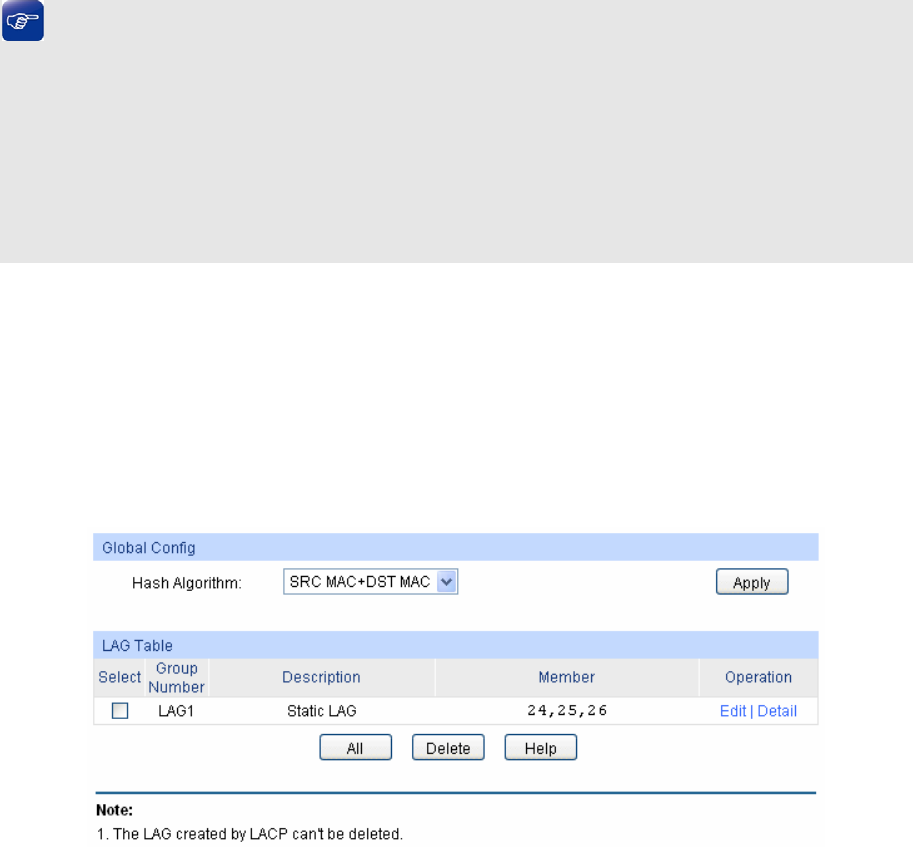Click the Operation column header
Image resolution: width=913 pixels, height=847 pixels.
click(758, 677)
